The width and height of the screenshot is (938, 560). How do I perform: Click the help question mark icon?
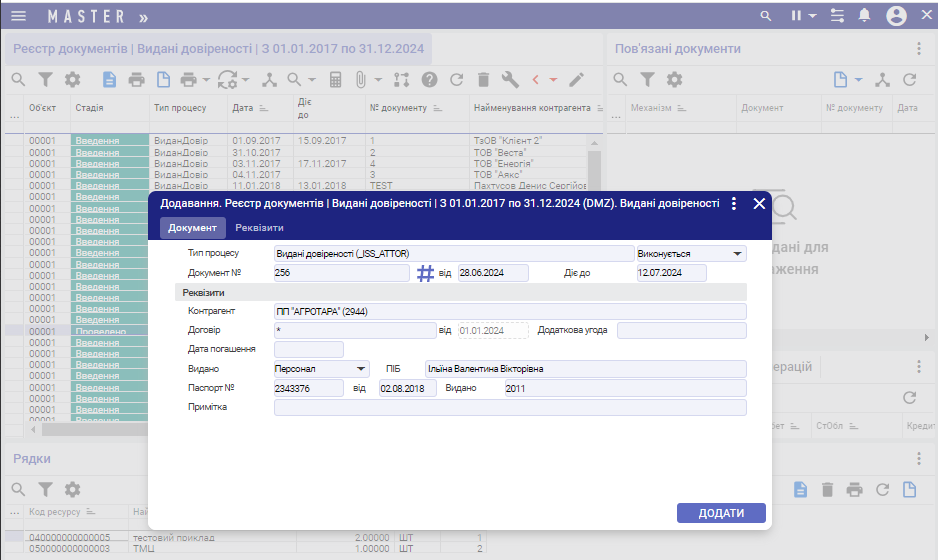point(430,80)
